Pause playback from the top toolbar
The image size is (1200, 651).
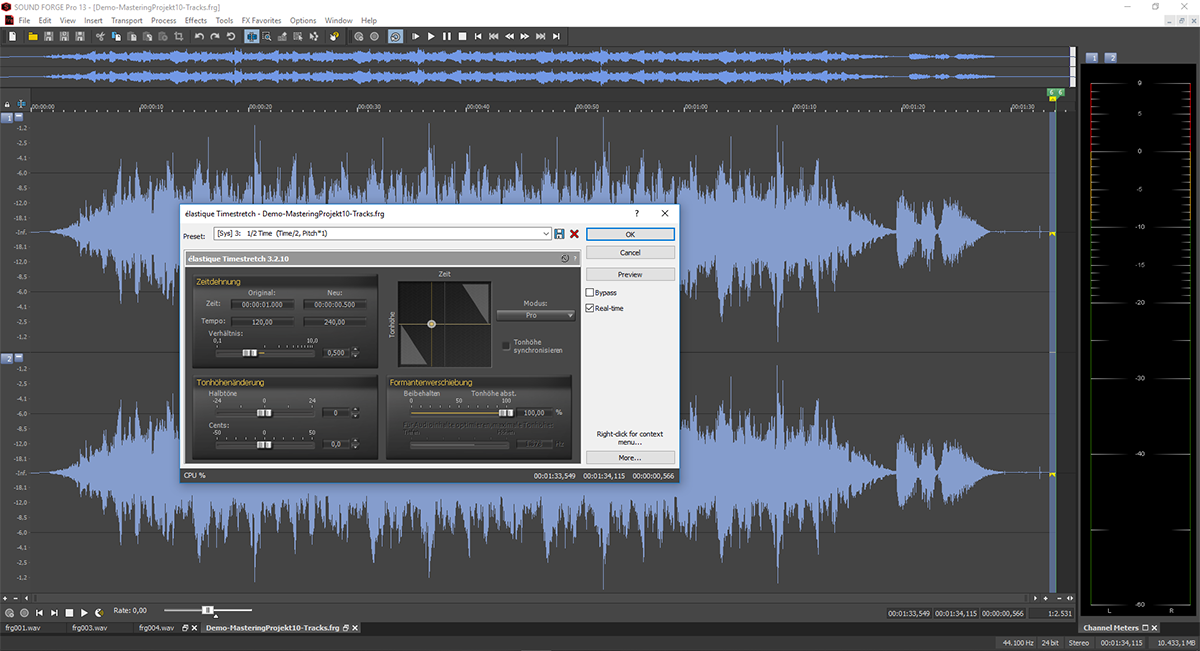(x=447, y=35)
